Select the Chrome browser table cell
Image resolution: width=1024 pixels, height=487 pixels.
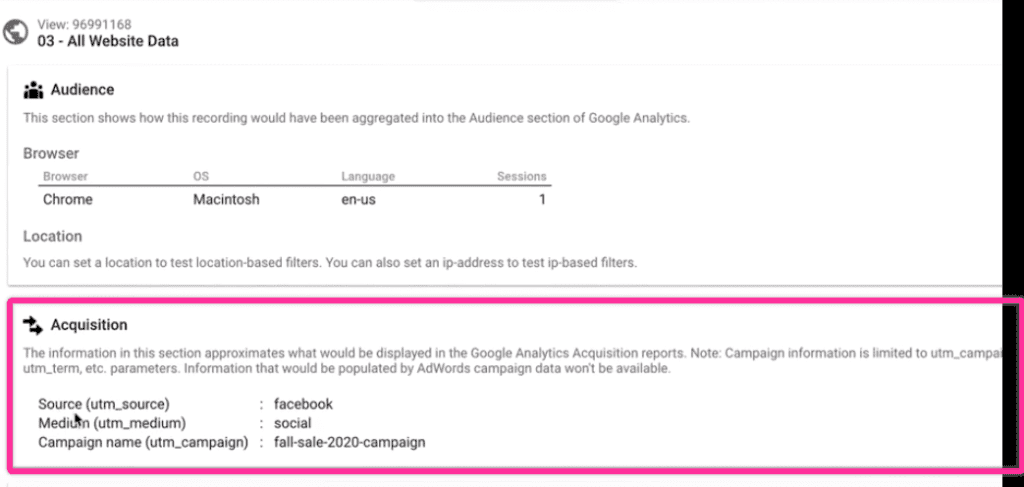pos(68,200)
